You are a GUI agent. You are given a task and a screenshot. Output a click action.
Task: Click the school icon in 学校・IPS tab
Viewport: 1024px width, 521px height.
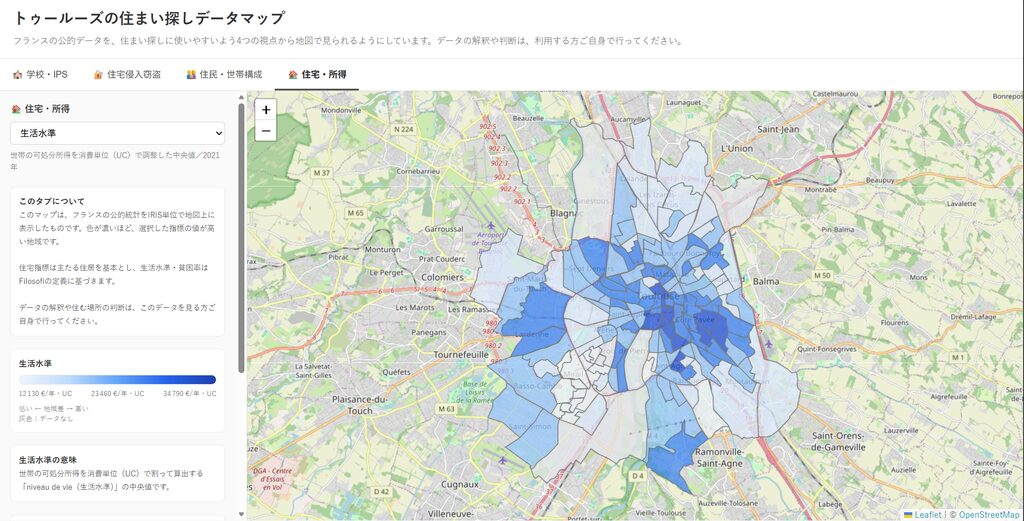pyautogui.click(x=17, y=74)
